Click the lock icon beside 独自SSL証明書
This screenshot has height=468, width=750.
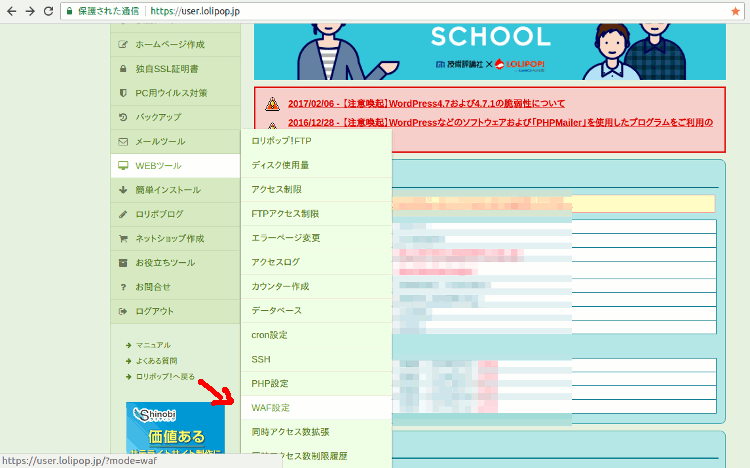[123, 69]
